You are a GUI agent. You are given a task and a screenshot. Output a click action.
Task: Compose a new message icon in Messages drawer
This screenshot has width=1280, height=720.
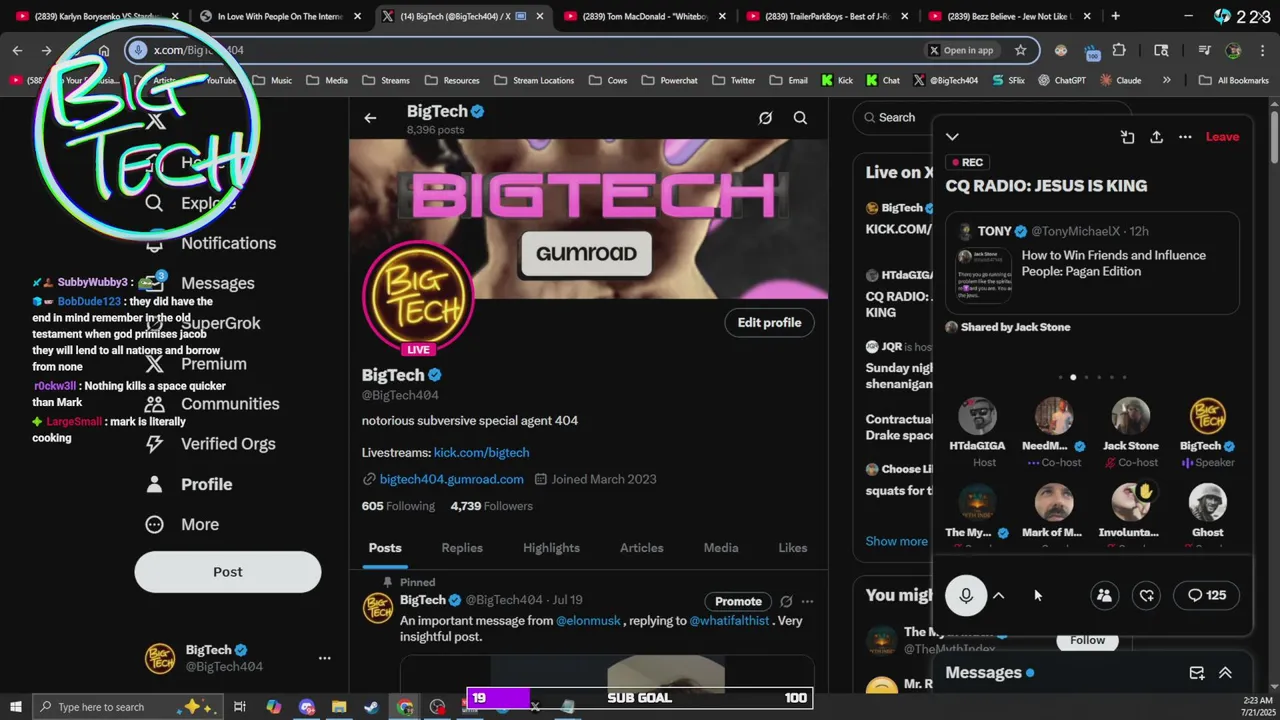tap(1197, 673)
